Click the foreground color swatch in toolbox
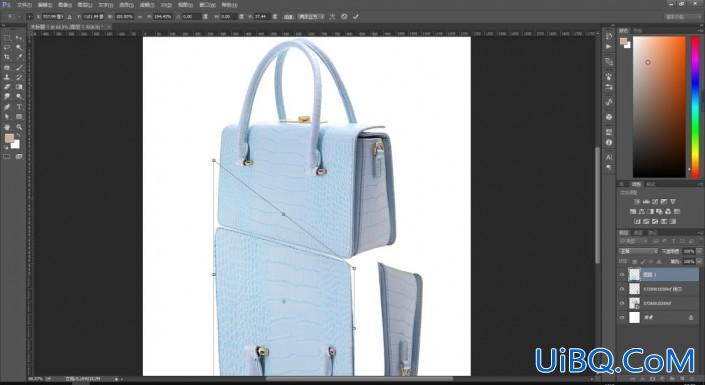 click(9, 138)
